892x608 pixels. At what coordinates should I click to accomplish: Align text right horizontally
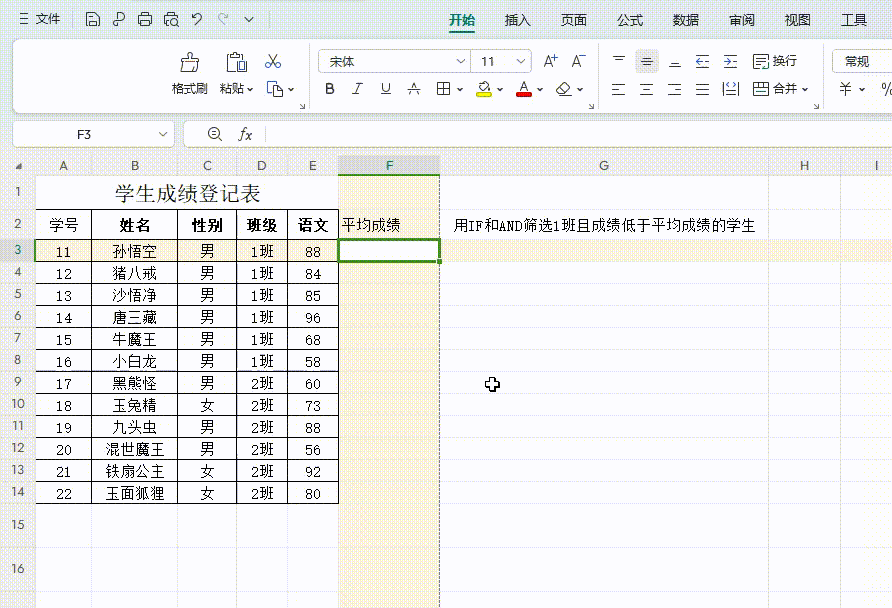coord(675,89)
